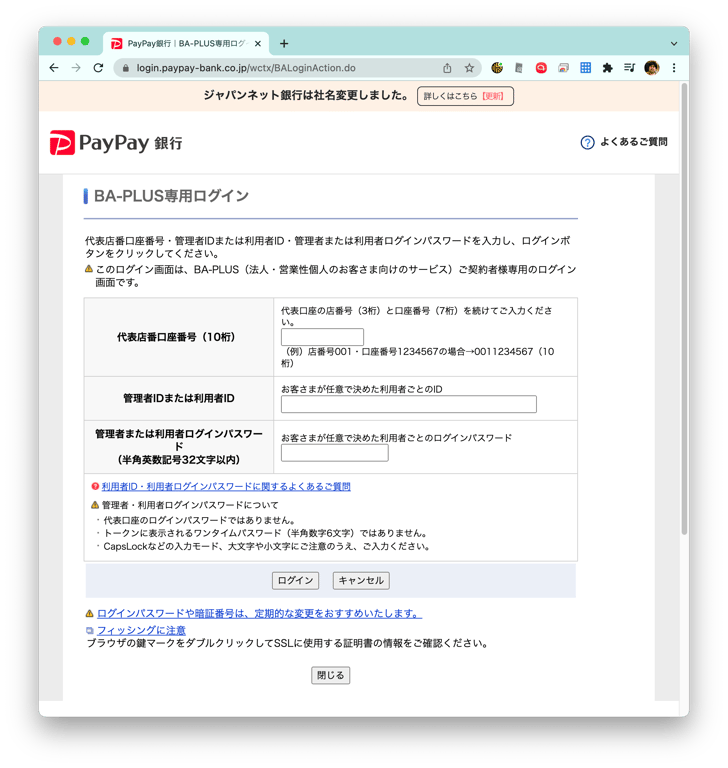Click the gray document extension icon

click(519, 68)
